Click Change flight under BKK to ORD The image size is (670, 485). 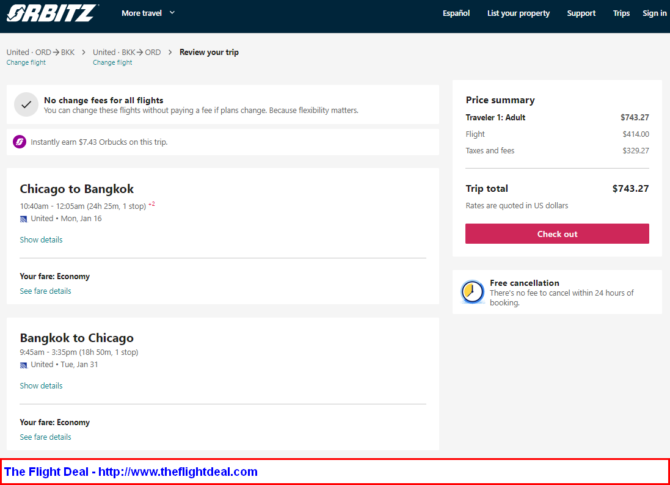click(x=112, y=62)
